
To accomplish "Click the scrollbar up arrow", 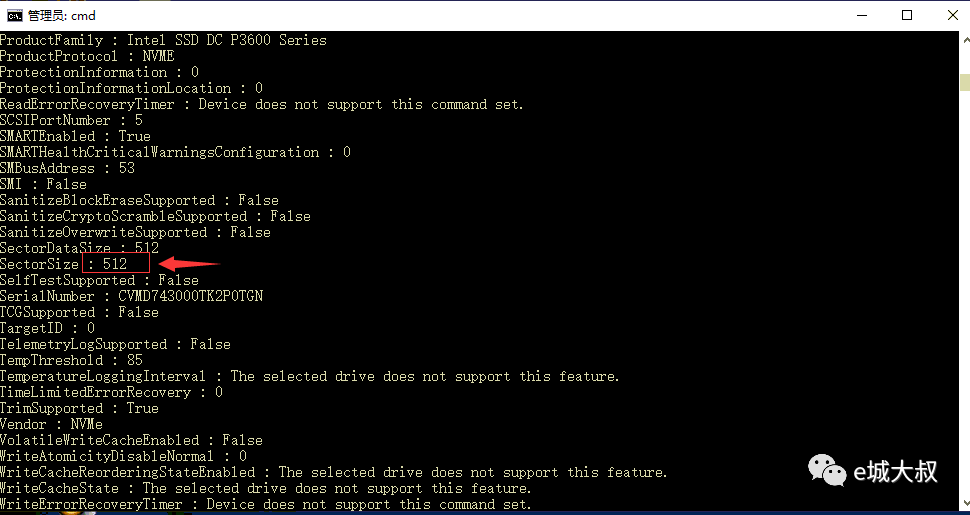I will [x=965, y=40].
